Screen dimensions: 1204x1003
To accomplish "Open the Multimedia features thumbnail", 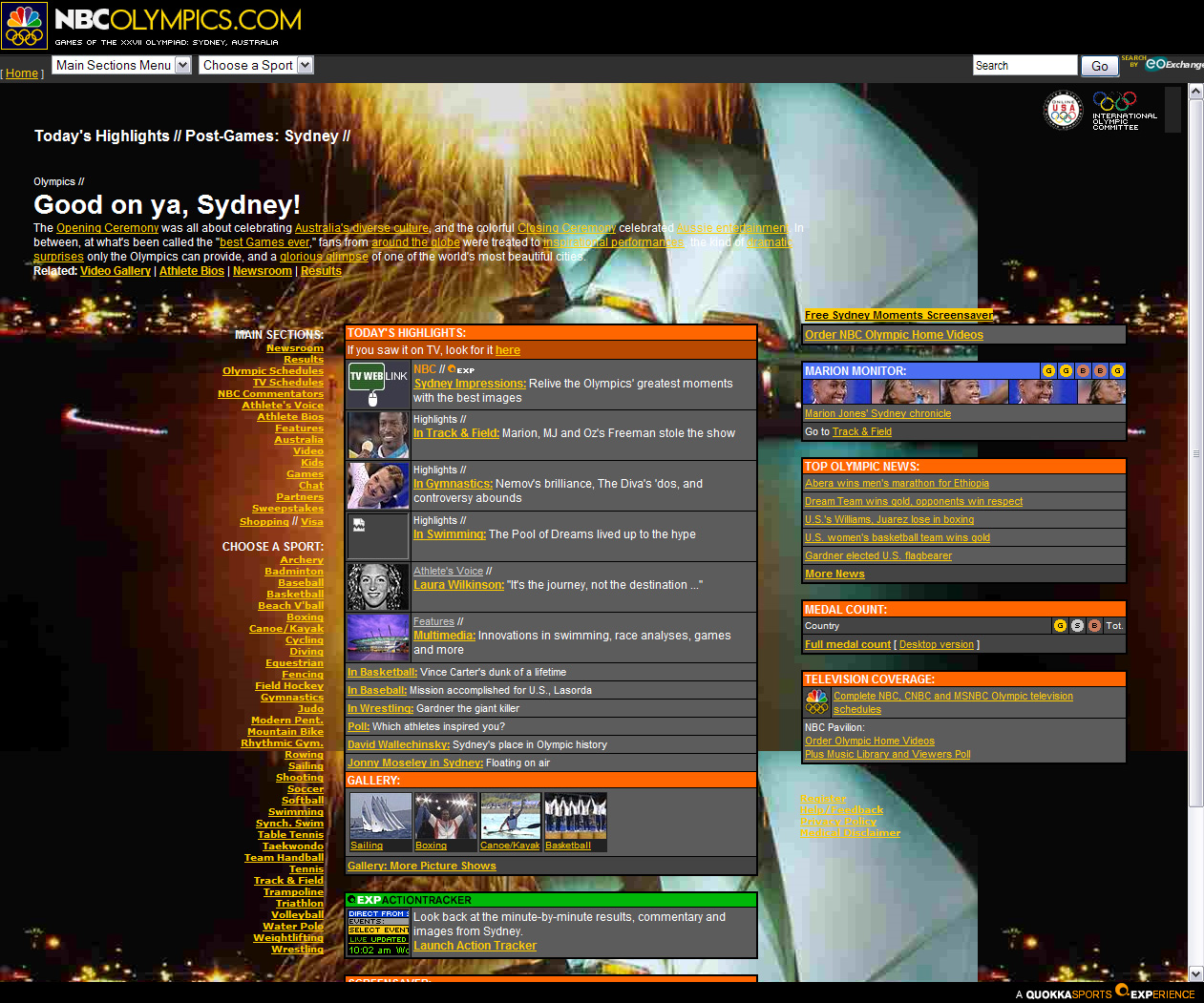I will (379, 637).
